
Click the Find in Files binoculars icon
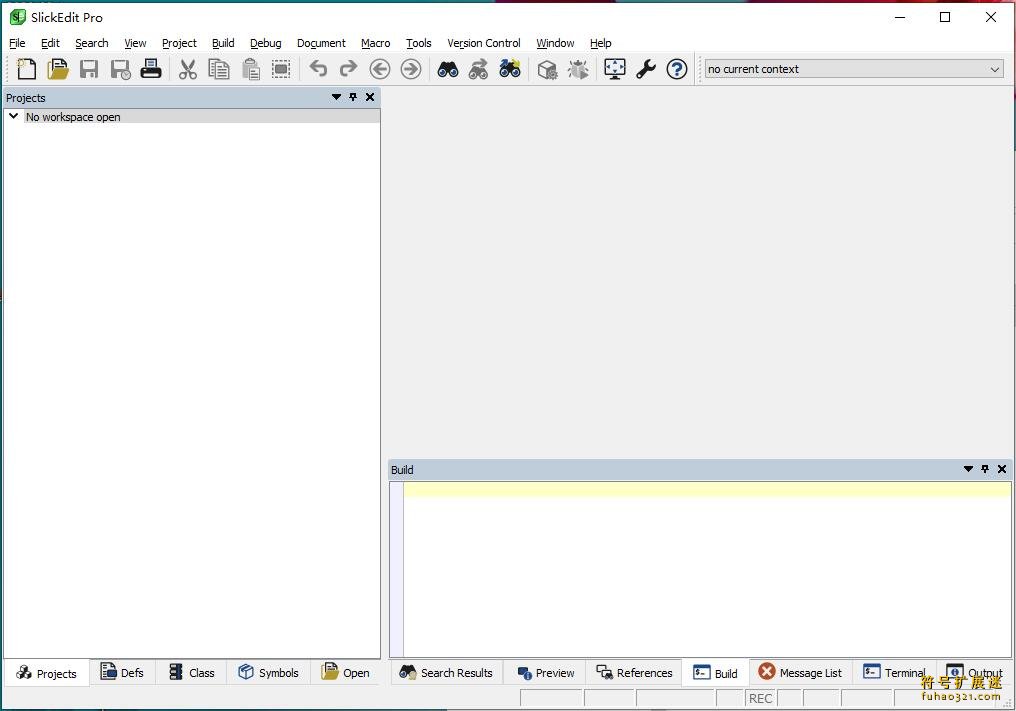point(510,69)
